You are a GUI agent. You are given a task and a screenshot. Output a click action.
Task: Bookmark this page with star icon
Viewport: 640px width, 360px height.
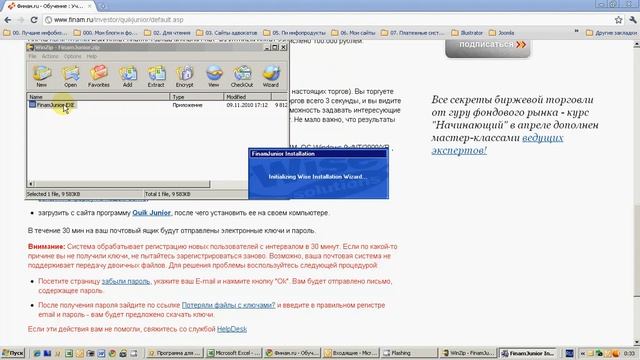coord(618,20)
